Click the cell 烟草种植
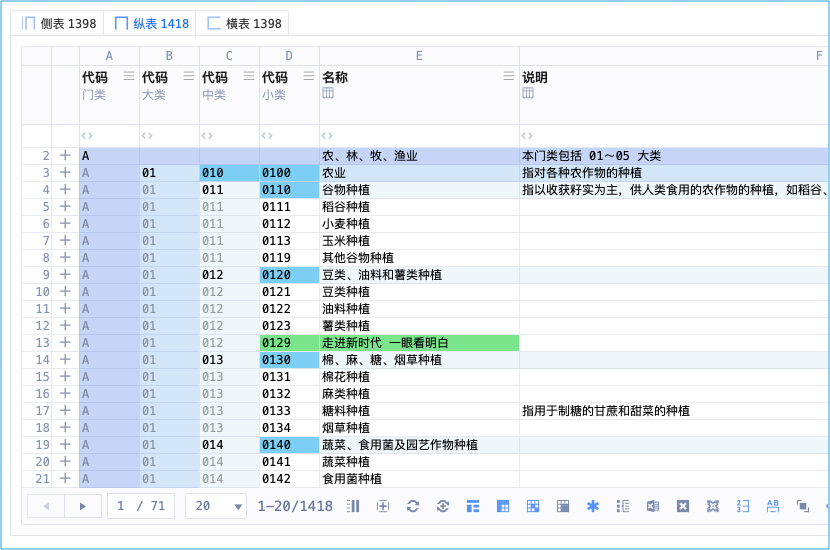This screenshot has height=550, width=830. (x=419, y=428)
